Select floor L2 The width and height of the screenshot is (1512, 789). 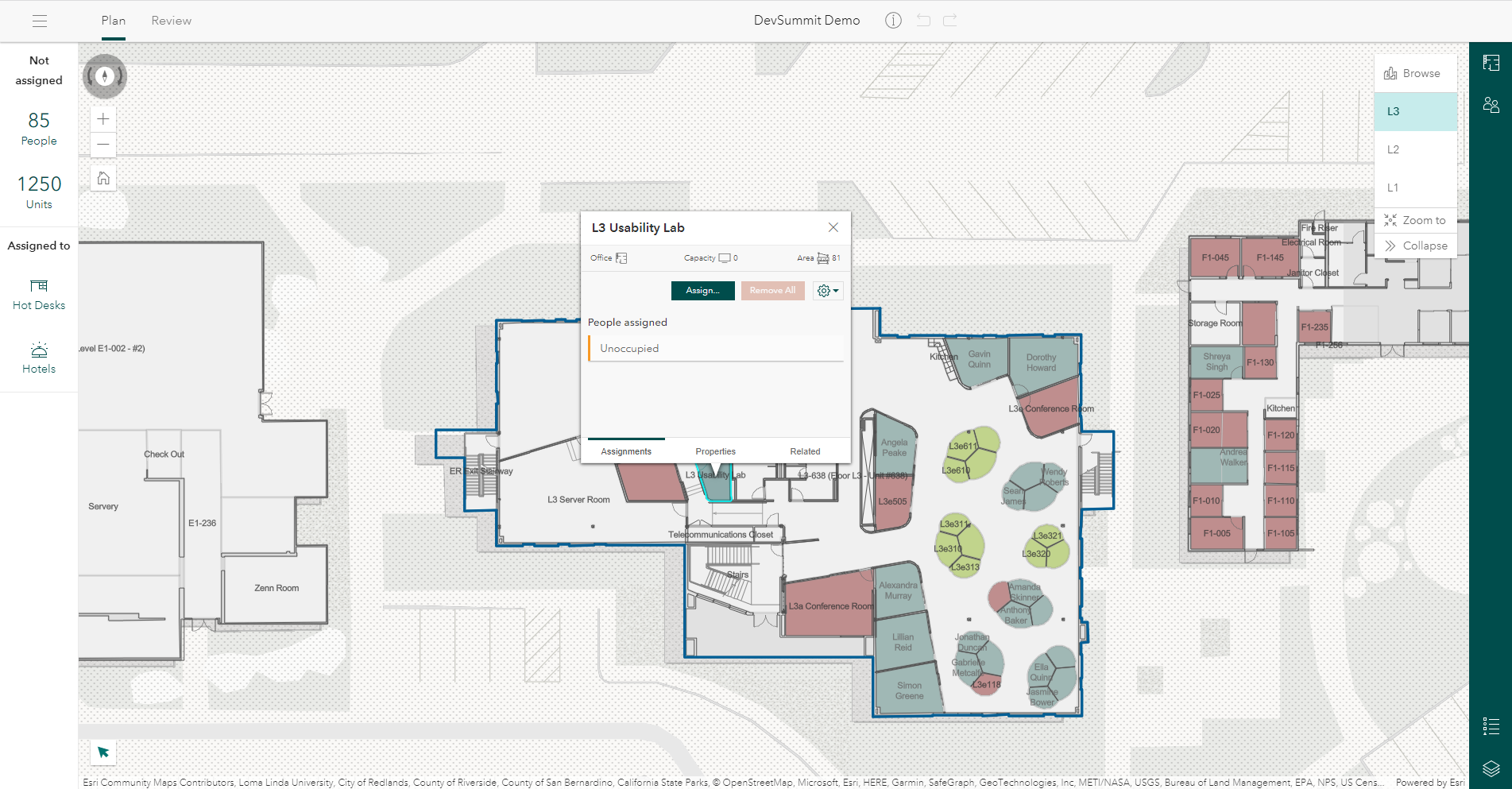(1416, 149)
